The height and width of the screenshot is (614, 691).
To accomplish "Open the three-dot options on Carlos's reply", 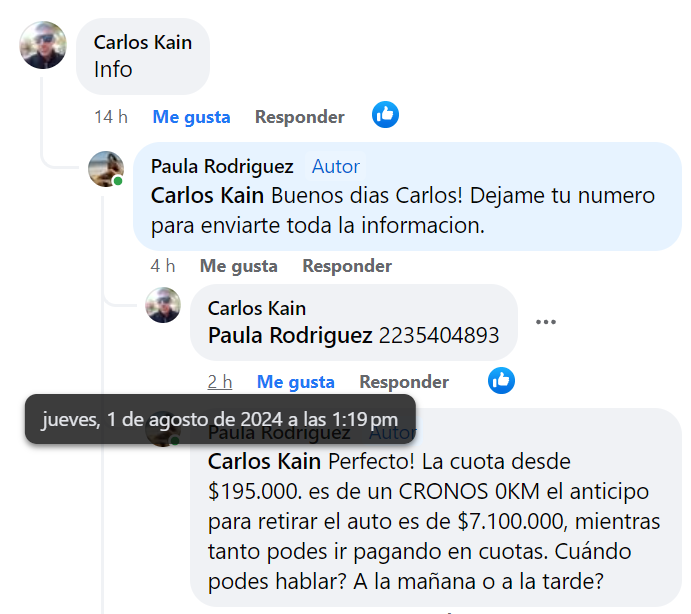I will pyautogui.click(x=545, y=322).
